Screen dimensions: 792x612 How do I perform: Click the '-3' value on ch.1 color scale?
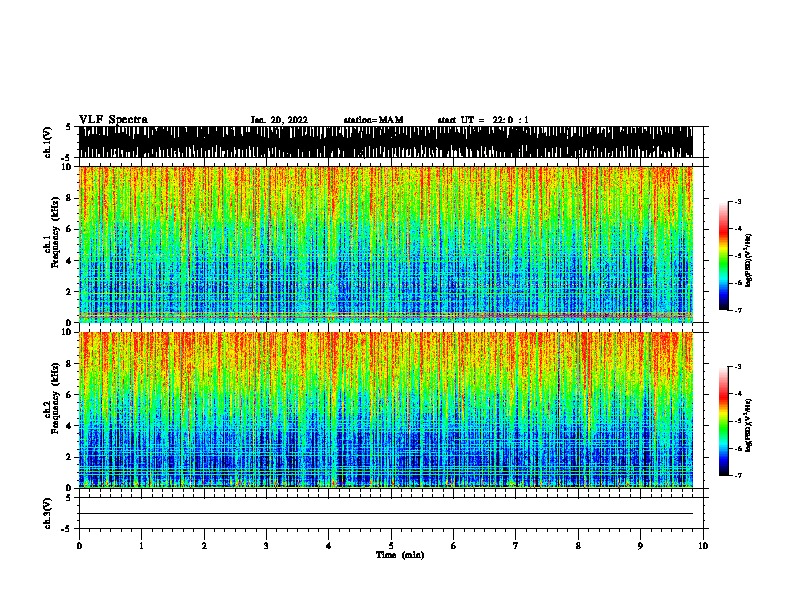[x=738, y=201]
